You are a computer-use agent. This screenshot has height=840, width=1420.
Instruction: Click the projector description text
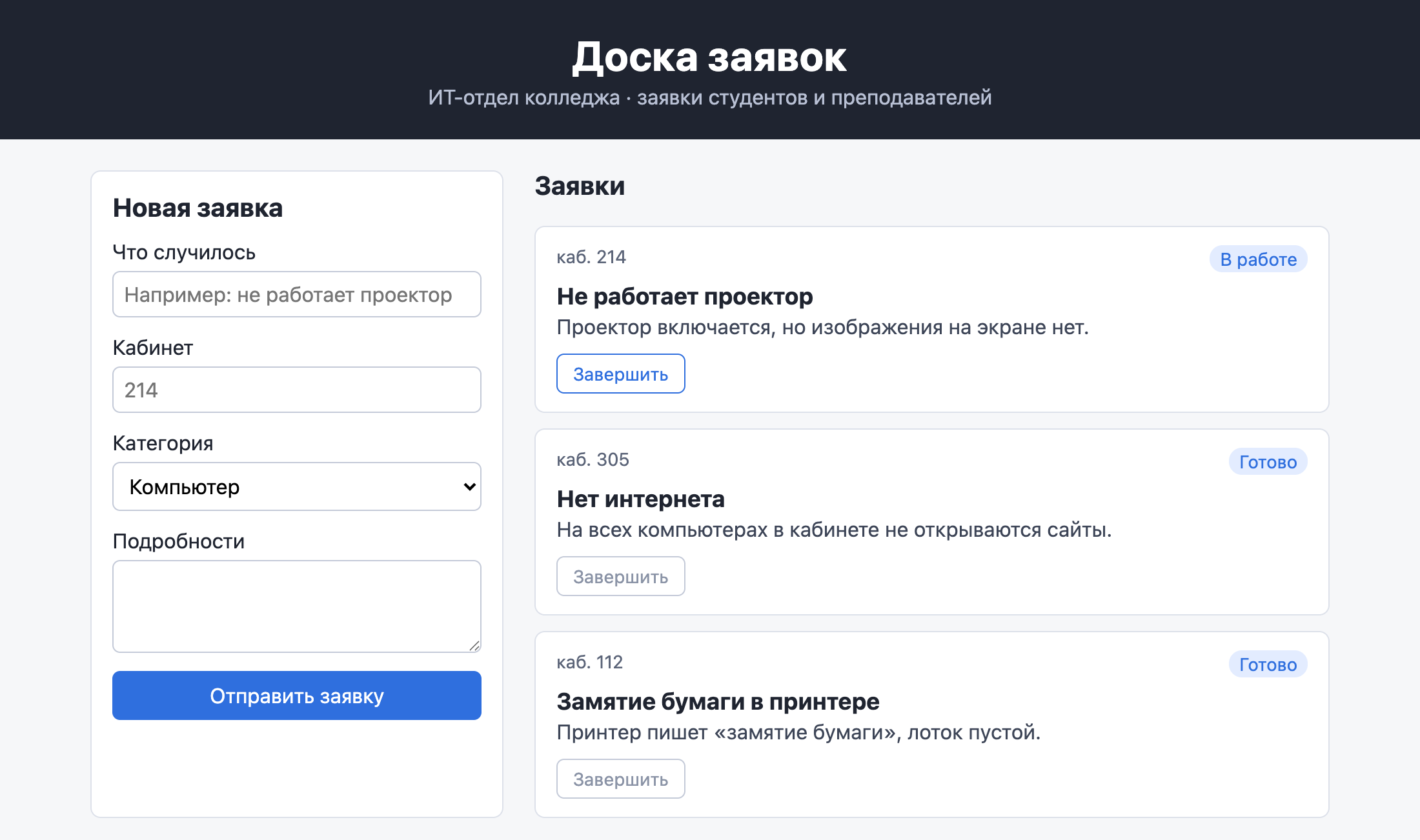pos(822,327)
